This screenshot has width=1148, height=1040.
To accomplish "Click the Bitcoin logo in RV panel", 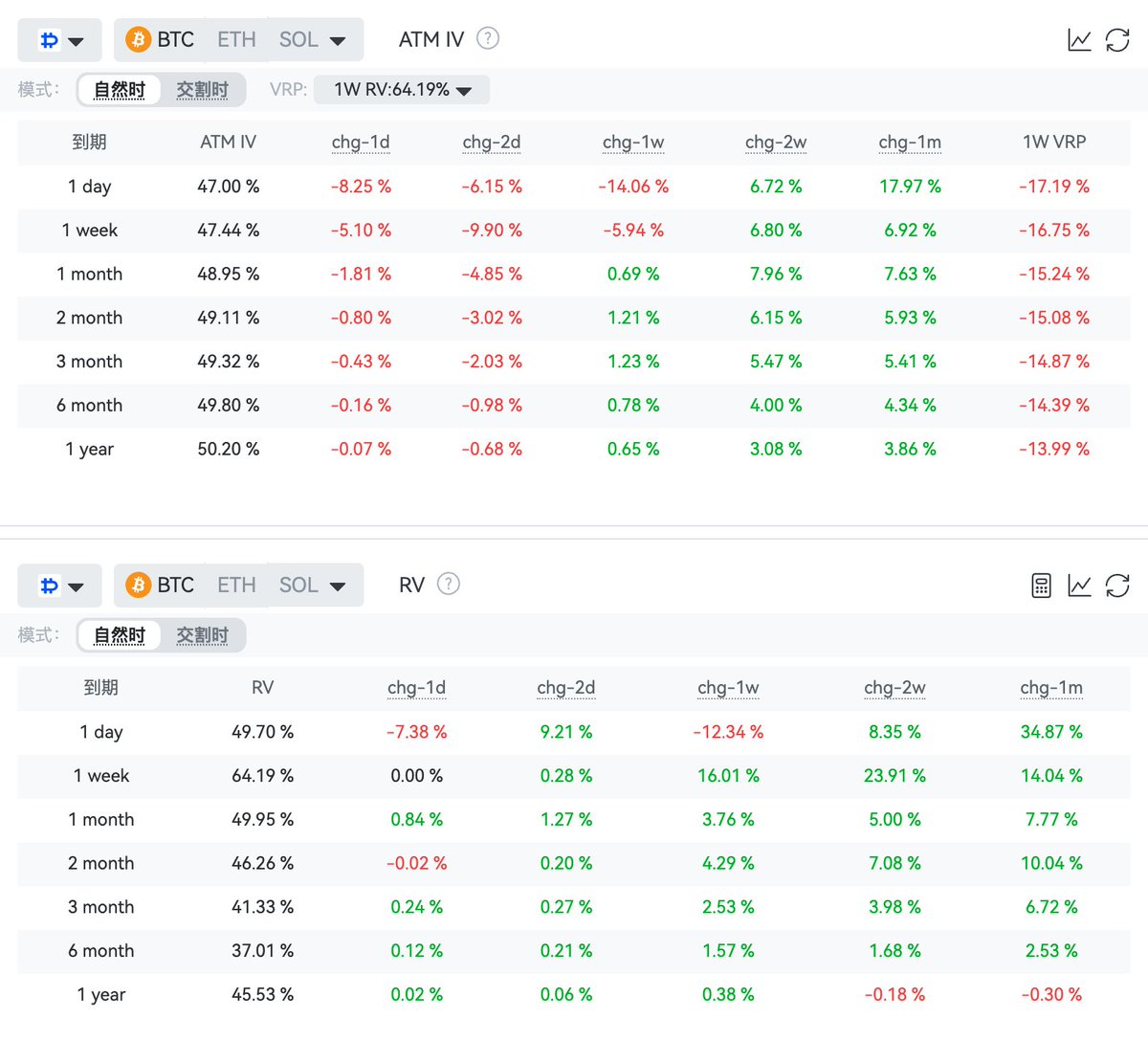I will pyautogui.click(x=138, y=585).
